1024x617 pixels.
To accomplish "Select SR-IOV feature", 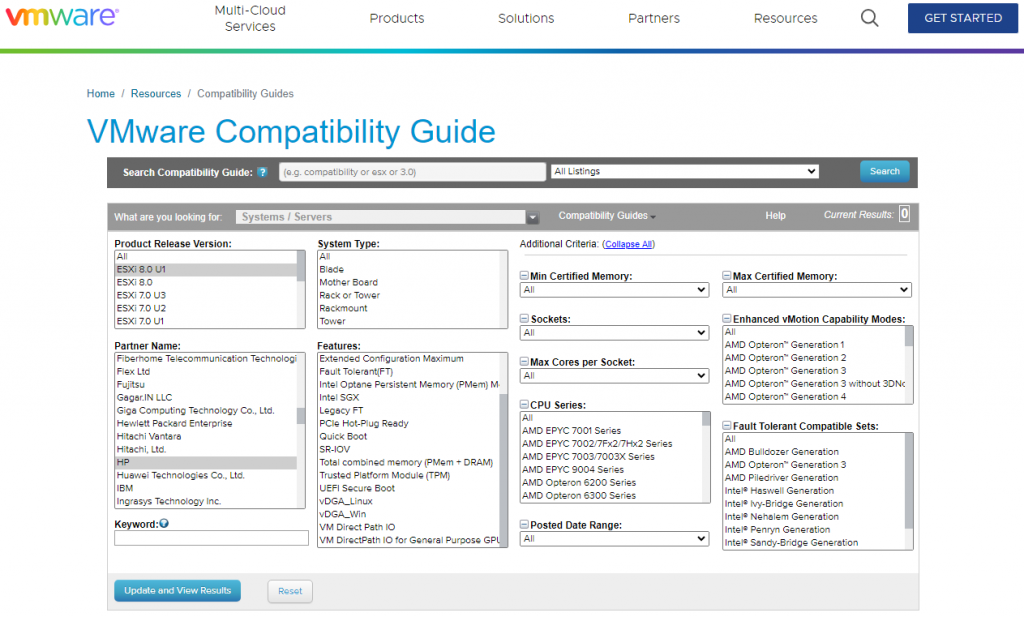I will [x=409, y=450].
